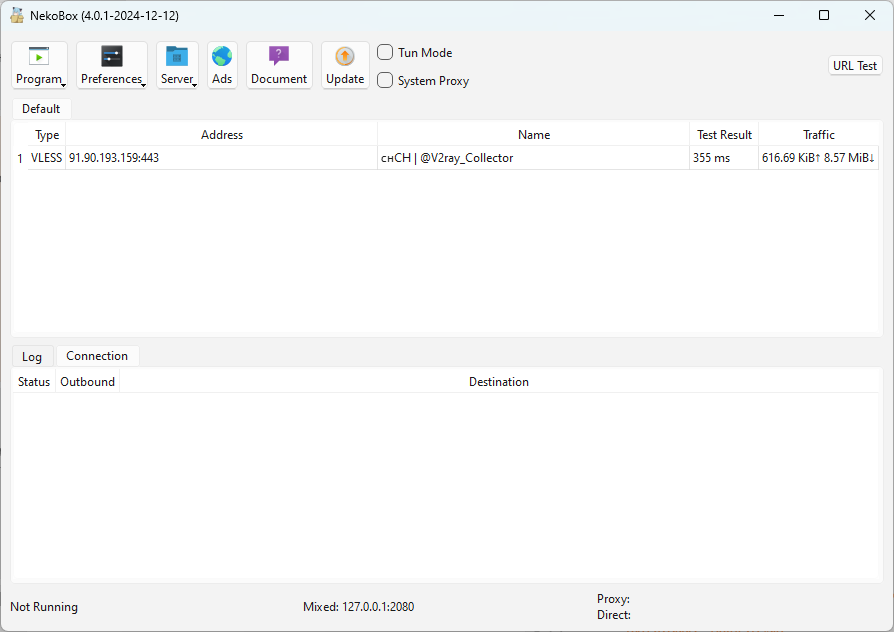Select the VLESS type cell
Image resolution: width=894 pixels, height=632 pixels.
coord(47,158)
